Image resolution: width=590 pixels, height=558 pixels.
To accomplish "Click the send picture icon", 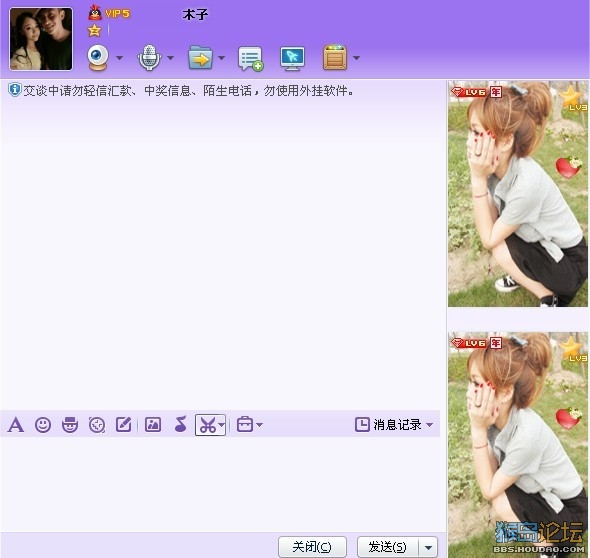I will [153, 424].
